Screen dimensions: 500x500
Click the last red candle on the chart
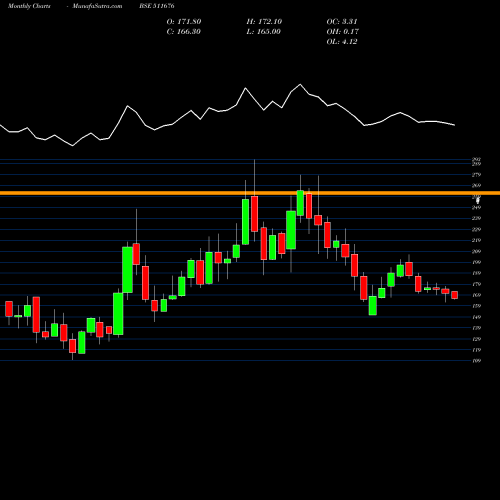[455, 295]
